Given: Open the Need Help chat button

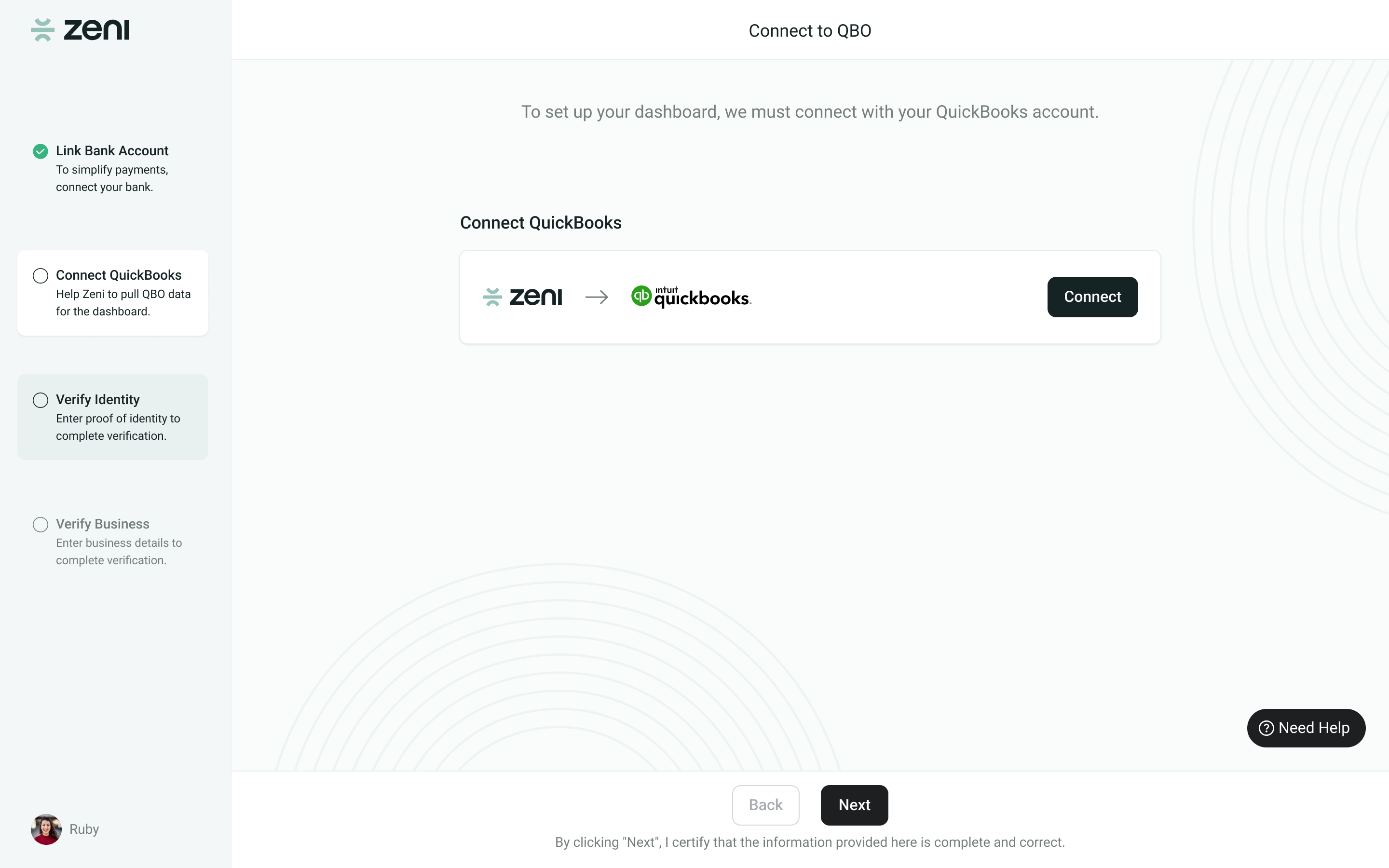Looking at the screenshot, I should click(1306, 728).
